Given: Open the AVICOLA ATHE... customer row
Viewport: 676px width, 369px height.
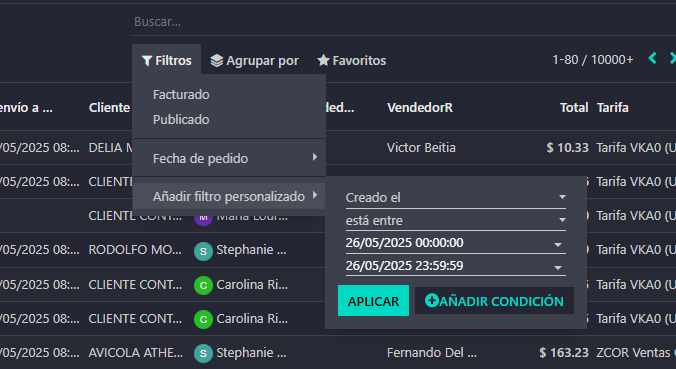Looking at the screenshot, I should 136,353.
